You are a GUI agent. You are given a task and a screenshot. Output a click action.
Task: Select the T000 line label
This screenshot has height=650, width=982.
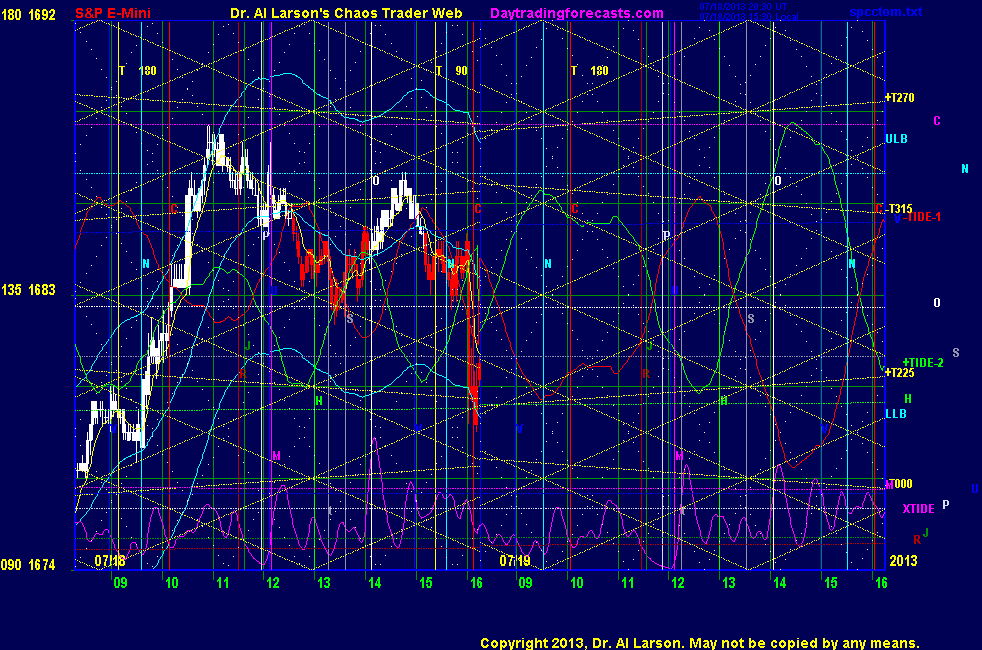pyautogui.click(x=900, y=484)
